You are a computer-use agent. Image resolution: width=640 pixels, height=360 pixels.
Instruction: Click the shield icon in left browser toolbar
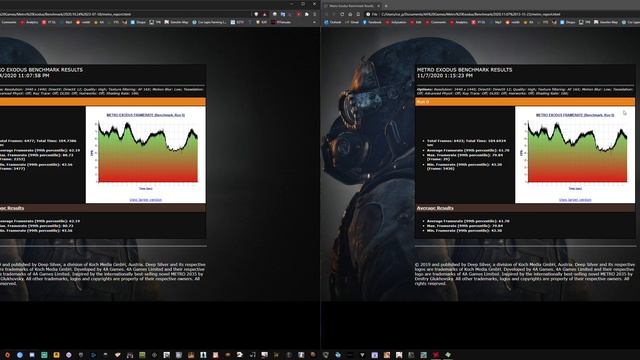[256, 14]
